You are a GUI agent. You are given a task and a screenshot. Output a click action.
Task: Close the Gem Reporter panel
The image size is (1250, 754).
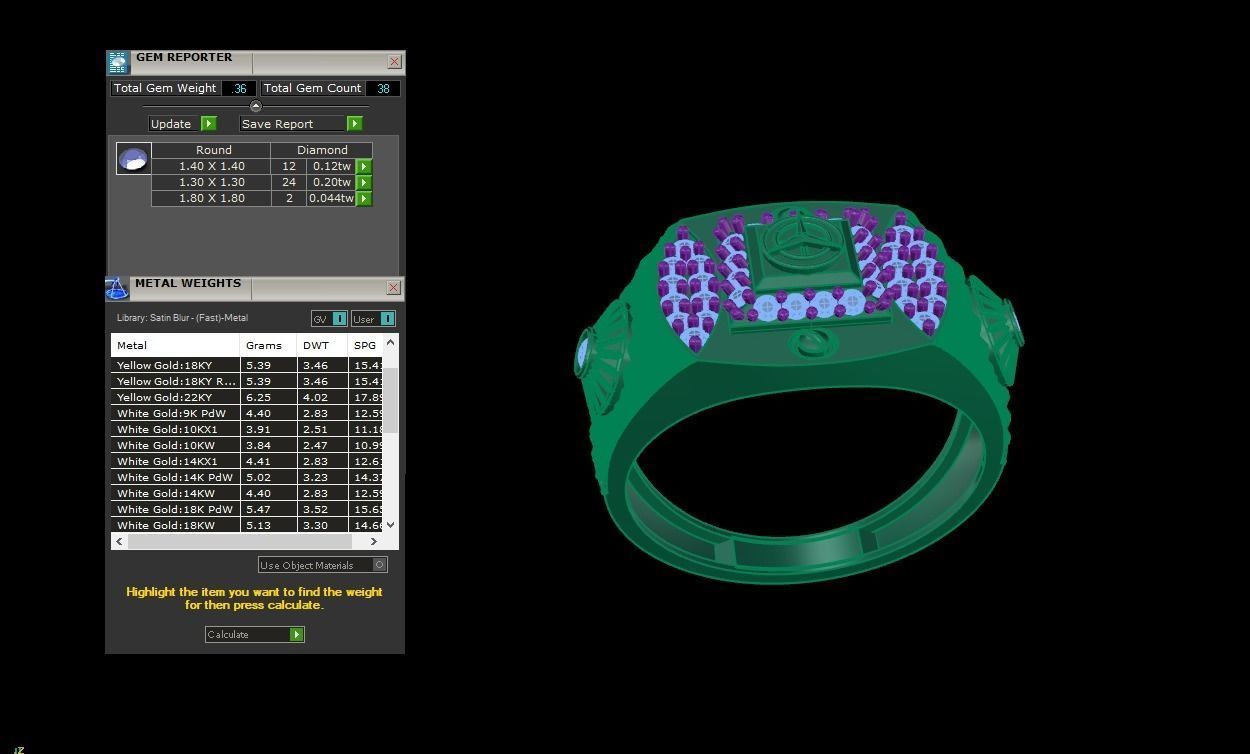click(x=394, y=62)
